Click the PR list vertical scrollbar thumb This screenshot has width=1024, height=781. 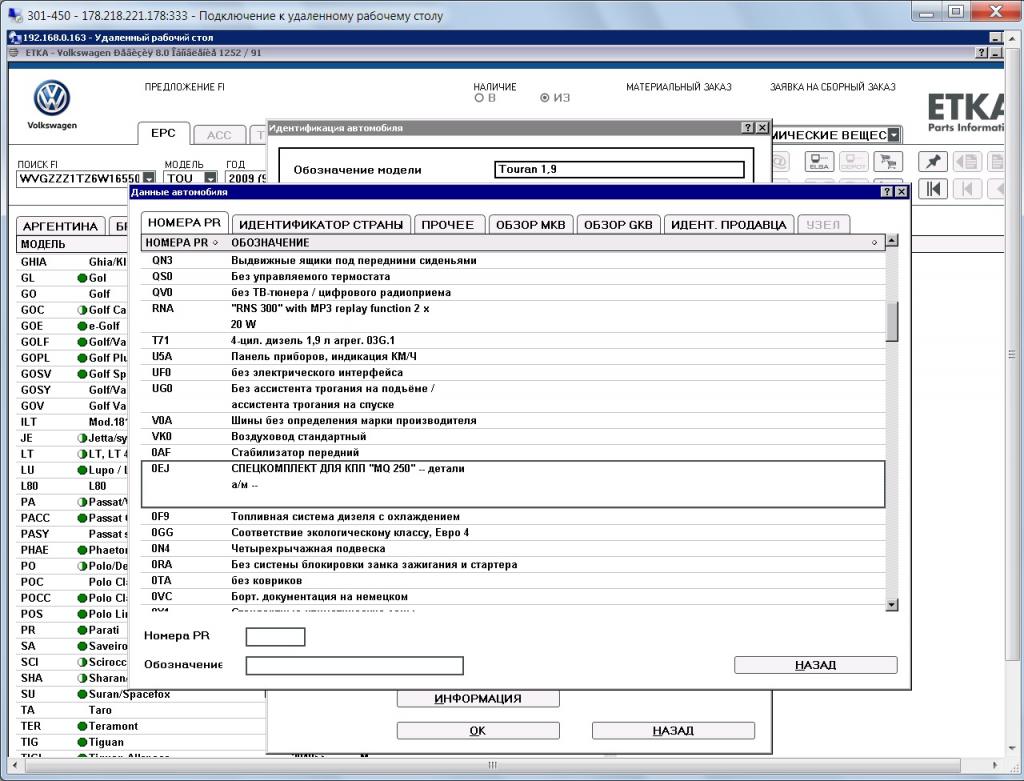[891, 321]
